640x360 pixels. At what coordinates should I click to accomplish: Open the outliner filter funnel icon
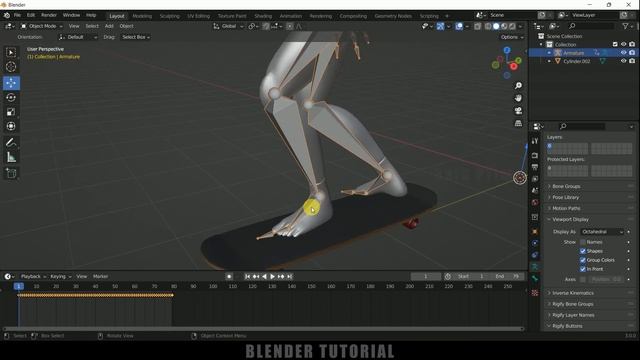pos(625,26)
